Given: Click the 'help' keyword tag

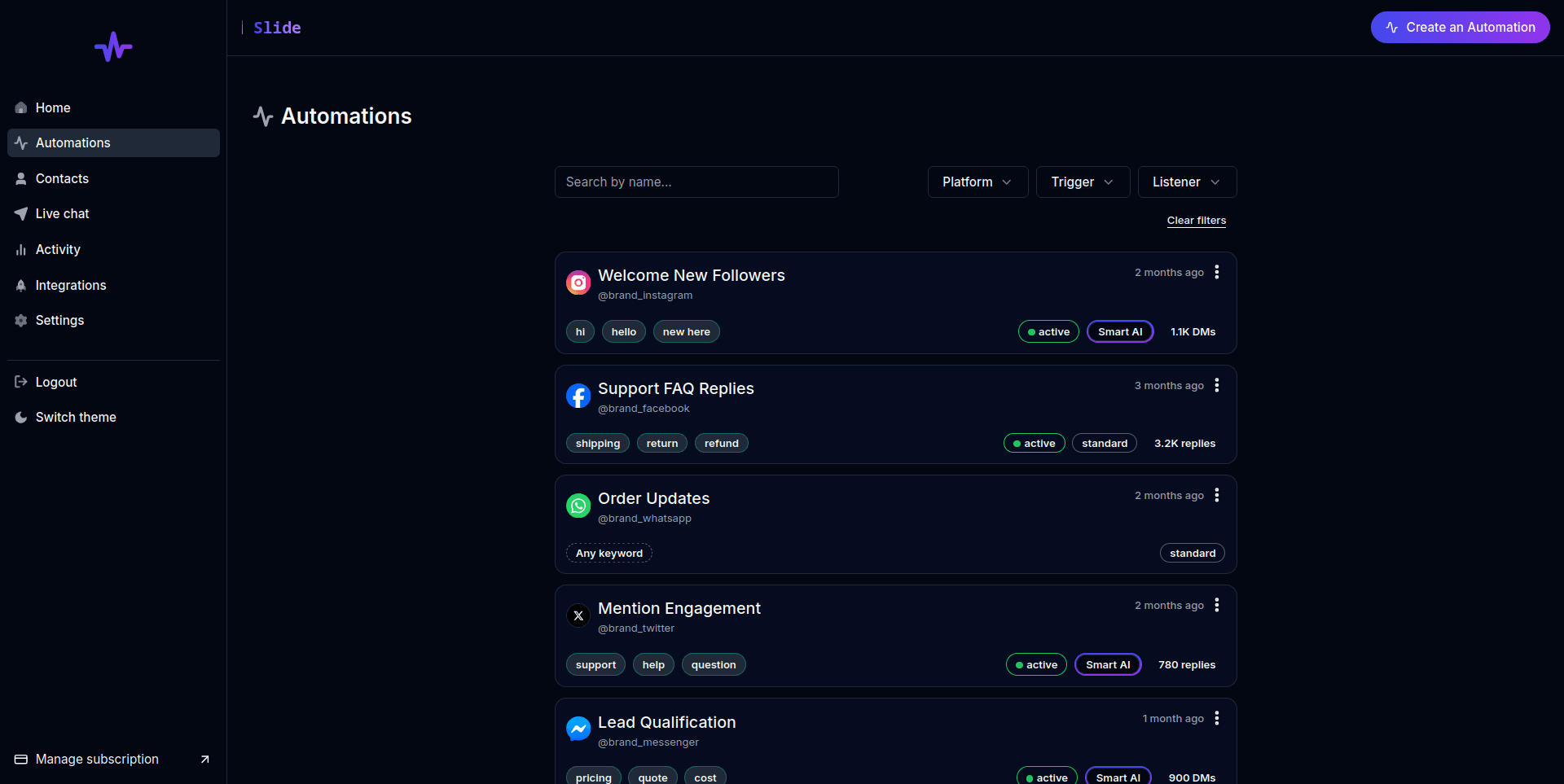Looking at the screenshot, I should (x=653, y=664).
